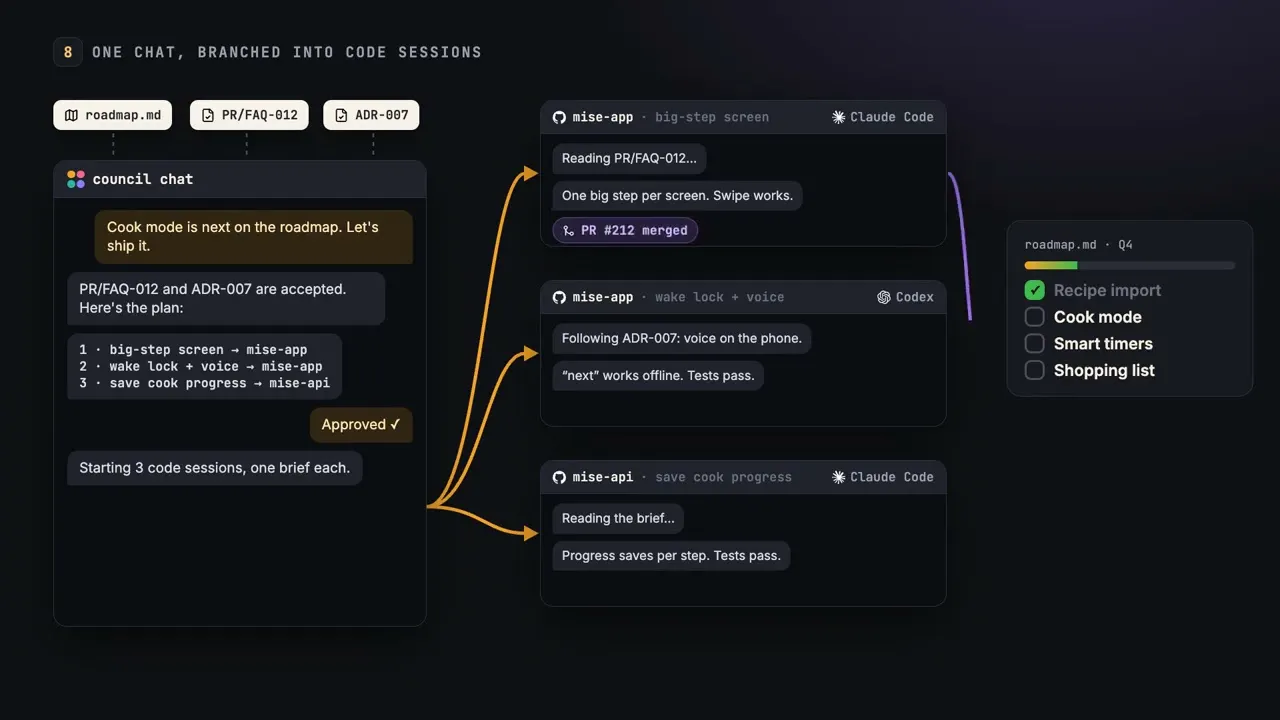Enable the Shopping list checkbox
The image size is (1280, 720).
pos(1035,370)
